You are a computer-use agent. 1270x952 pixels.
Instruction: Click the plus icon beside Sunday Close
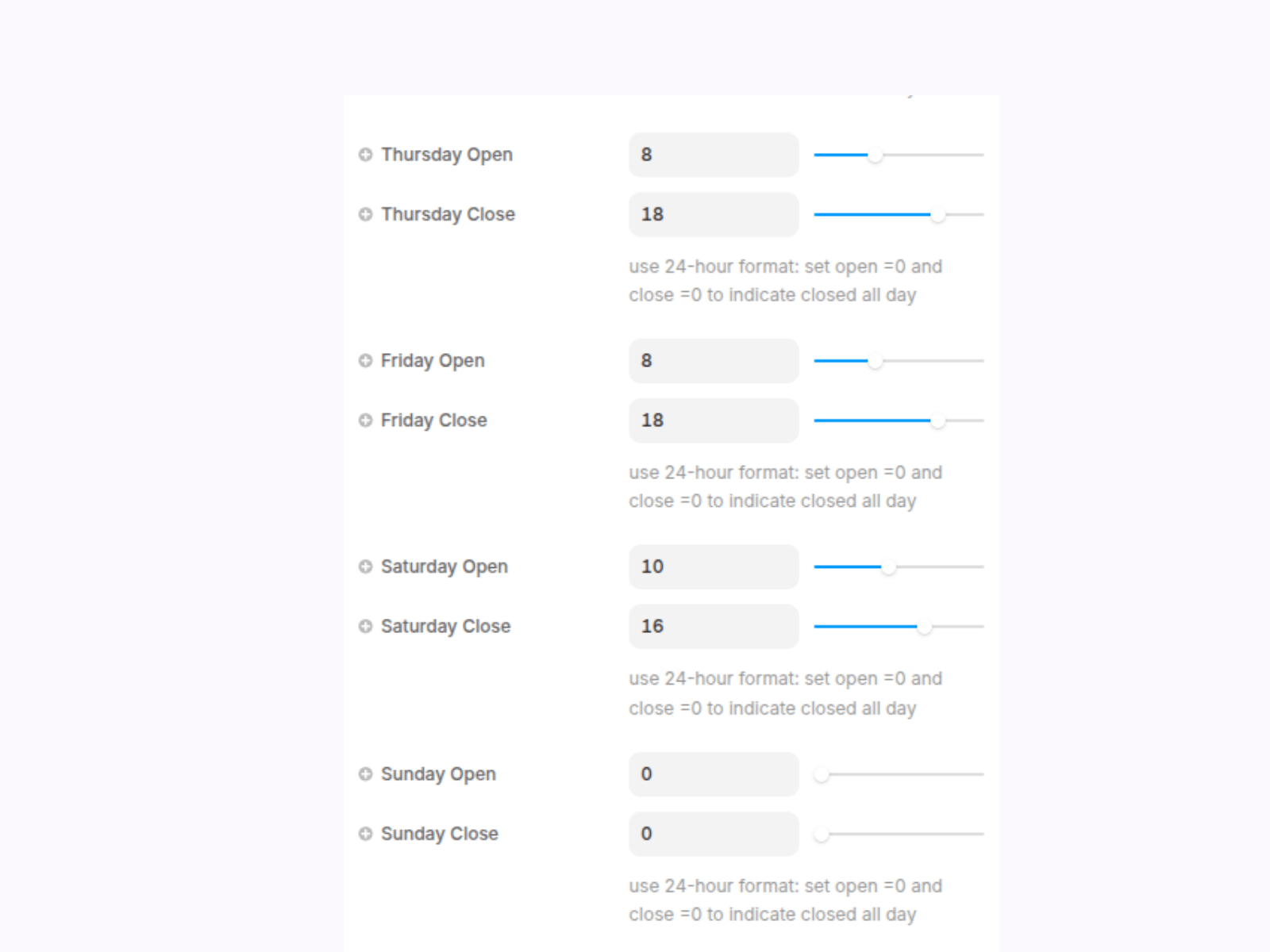[365, 834]
